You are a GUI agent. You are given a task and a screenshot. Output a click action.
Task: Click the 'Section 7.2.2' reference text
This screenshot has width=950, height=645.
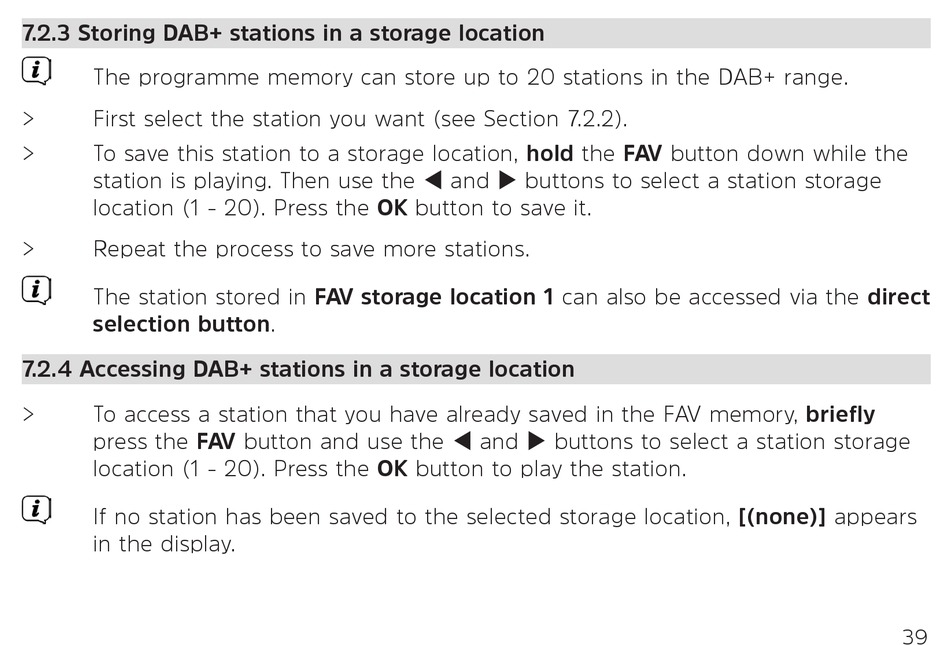tap(549, 119)
